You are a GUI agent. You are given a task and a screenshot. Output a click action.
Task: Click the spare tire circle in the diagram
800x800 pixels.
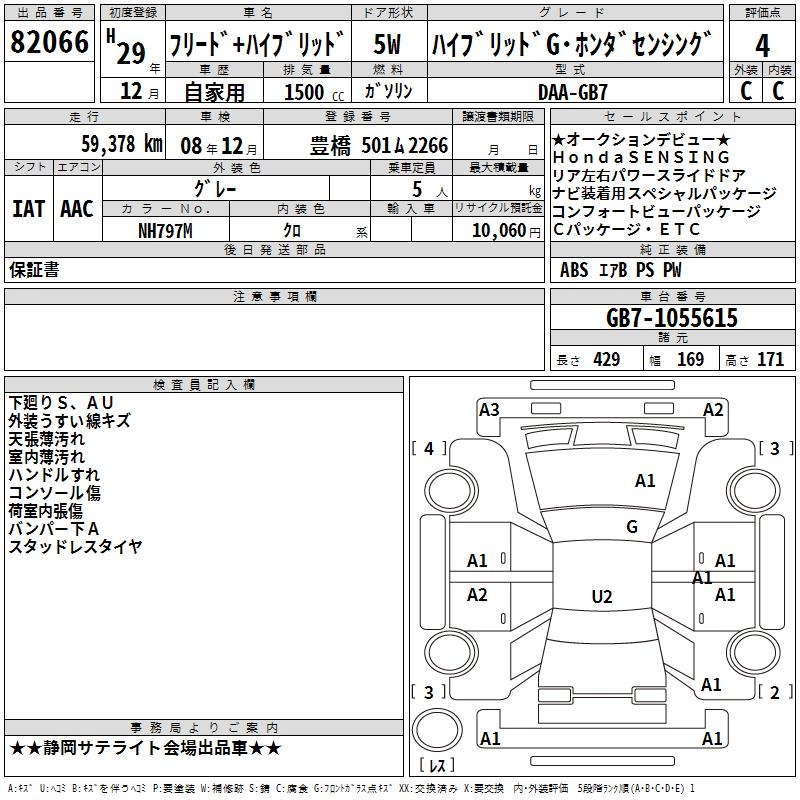tap(436, 728)
